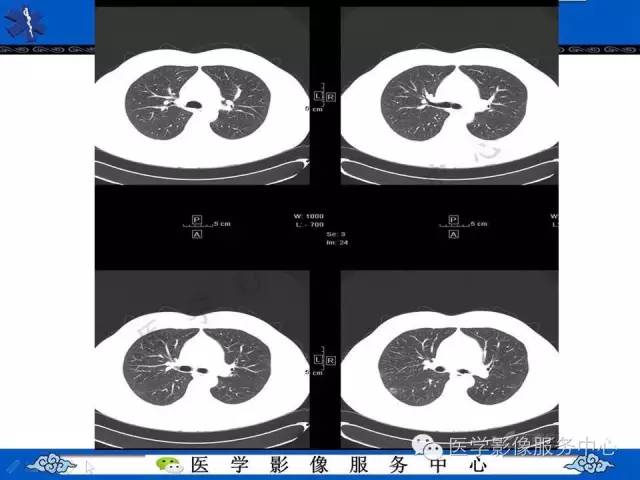Click '5 cm' scale label beside right P marker
640x480 pixels.
[x=479, y=224]
